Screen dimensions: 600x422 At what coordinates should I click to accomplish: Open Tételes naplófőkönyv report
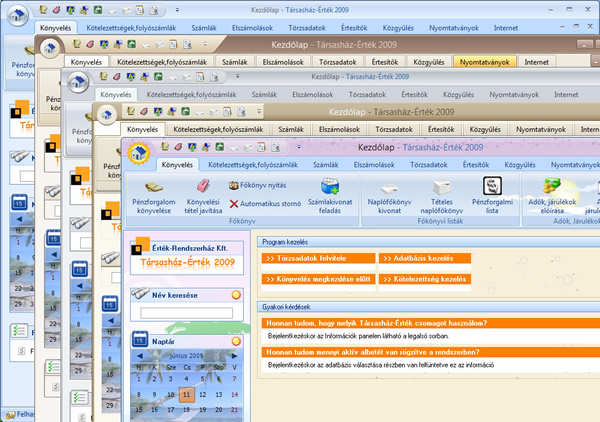442,197
